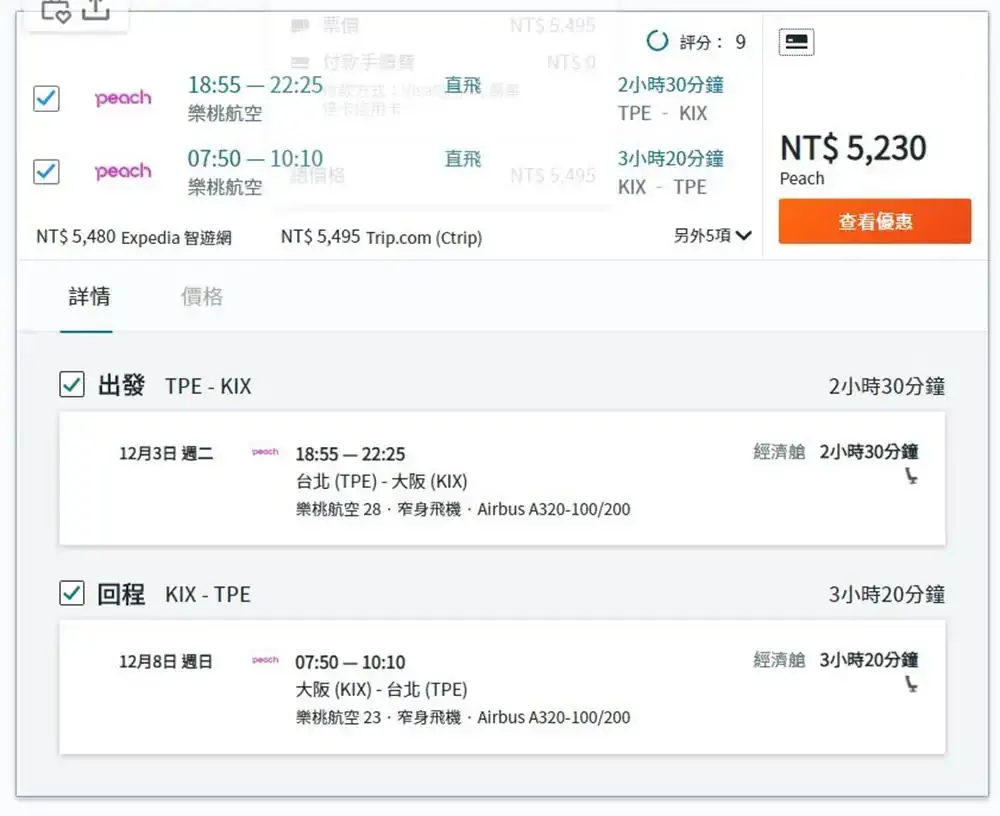The image size is (1000, 816).
Task: Click the share upload icon
Action: (x=96, y=9)
